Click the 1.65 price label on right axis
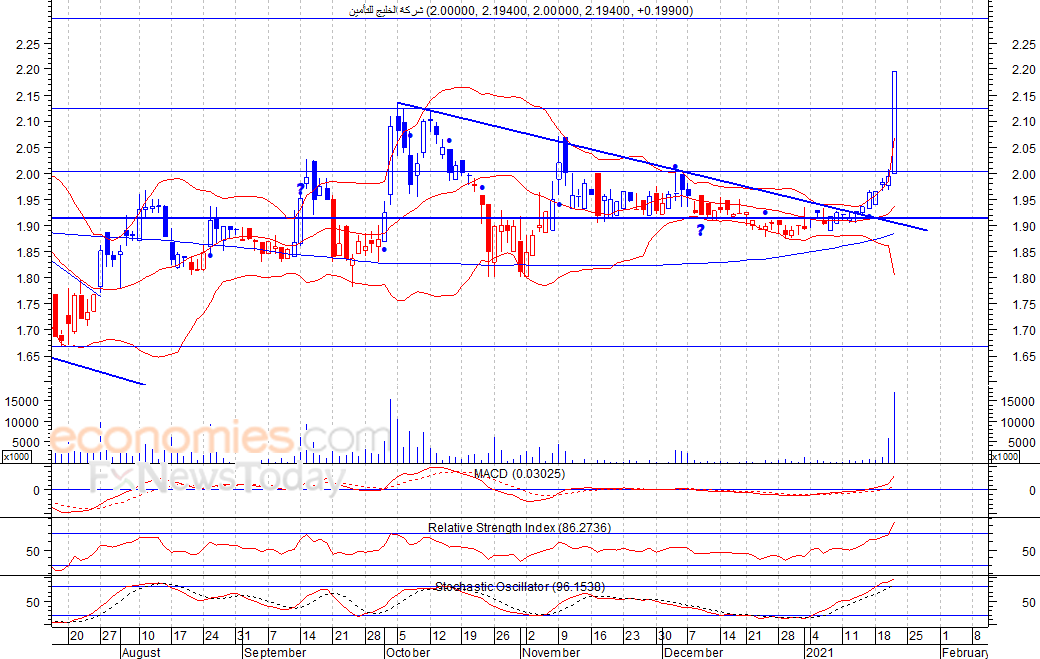1040x659 pixels. pyautogui.click(x=1012, y=357)
